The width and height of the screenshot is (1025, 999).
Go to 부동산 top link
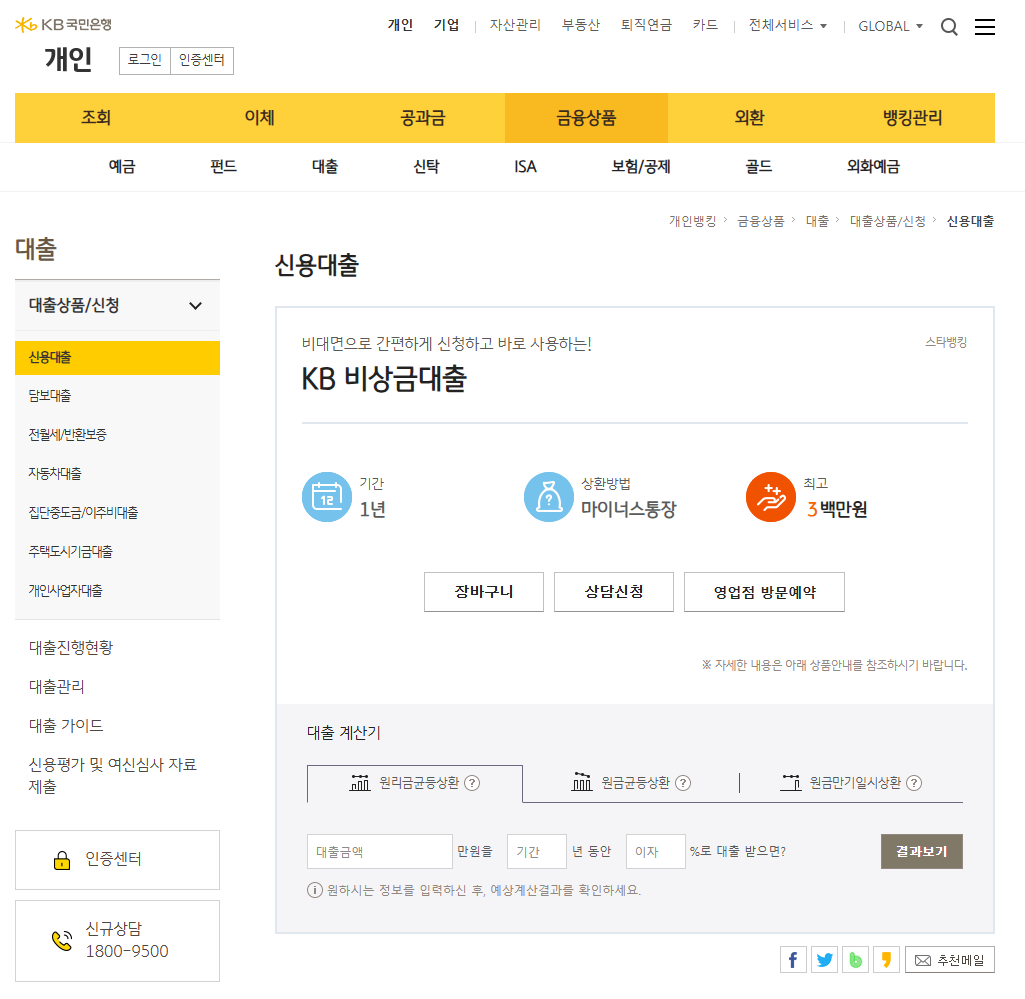(x=580, y=25)
